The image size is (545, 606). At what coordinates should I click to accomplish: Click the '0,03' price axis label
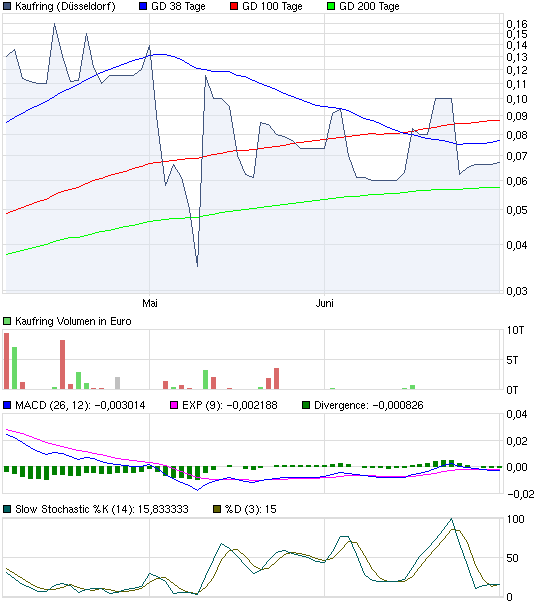(517, 291)
